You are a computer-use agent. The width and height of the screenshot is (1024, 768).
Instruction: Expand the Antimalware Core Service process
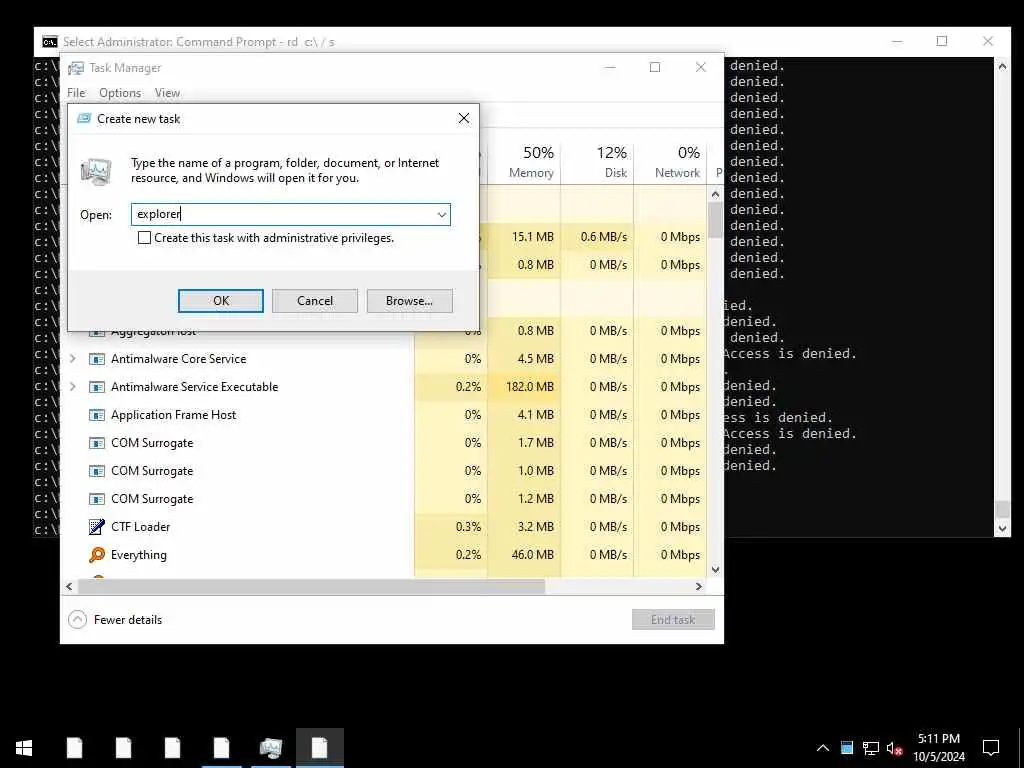(73, 359)
